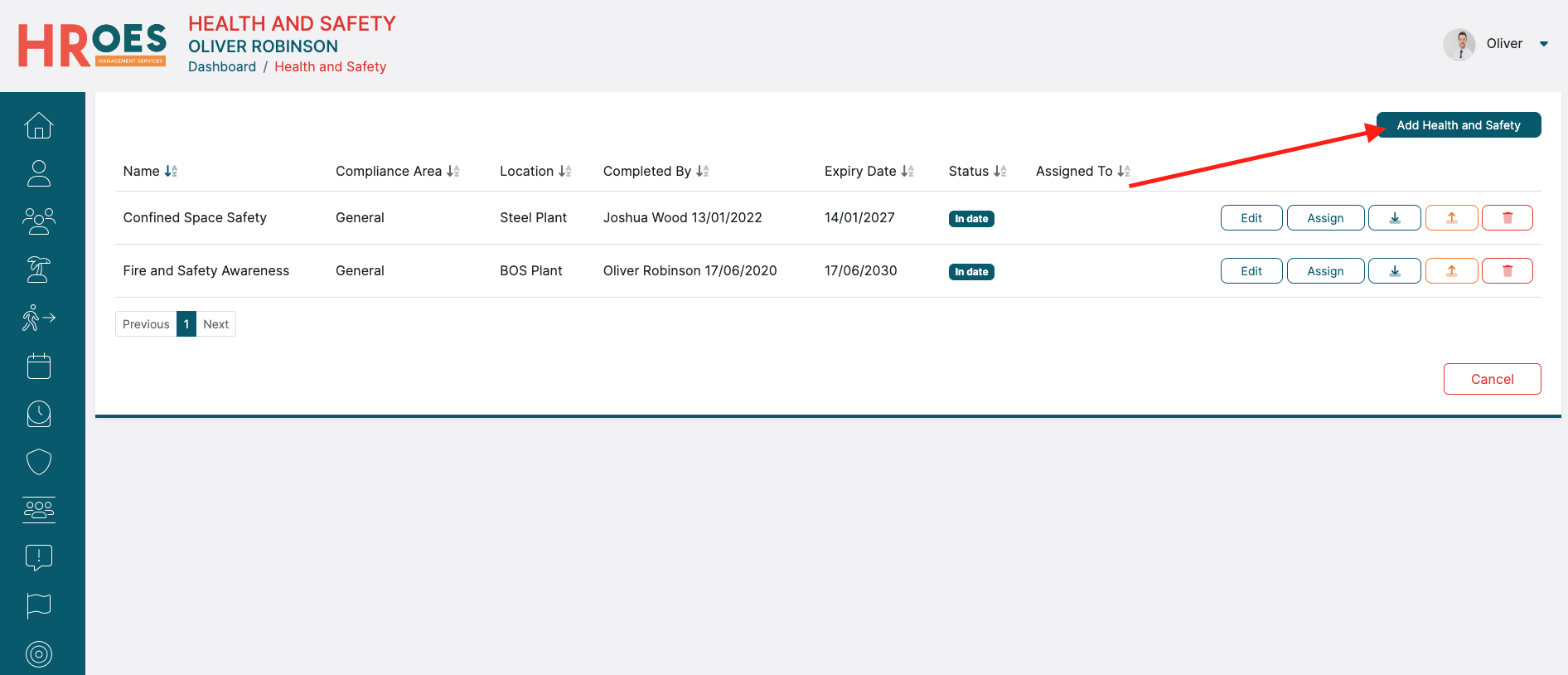Open the single user profile sidebar icon
This screenshot has height=675, width=1568.
point(39,173)
